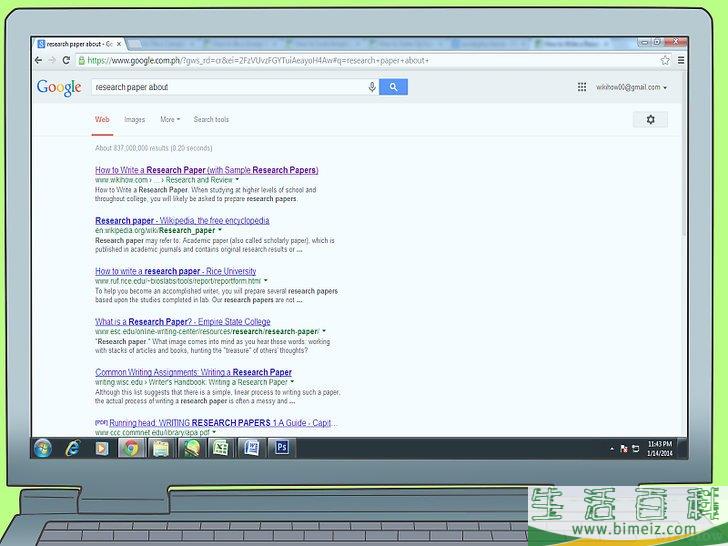Image resolution: width=728 pixels, height=546 pixels.
Task: Click the Action Center flag tray icon
Action: 624,449
